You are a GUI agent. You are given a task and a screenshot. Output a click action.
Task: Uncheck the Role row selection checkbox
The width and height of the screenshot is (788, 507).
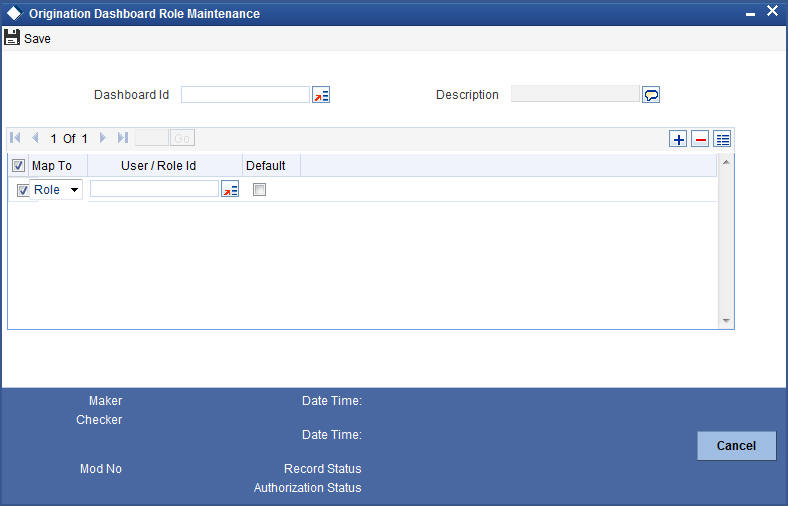pos(23,190)
